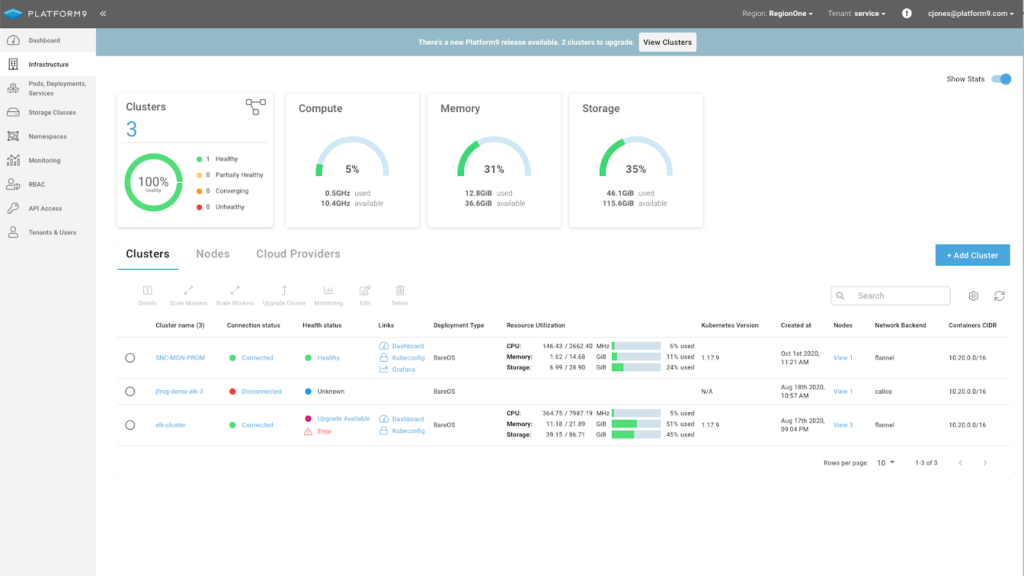
Task: Click the refresh icon beside search
Action: coord(999,296)
